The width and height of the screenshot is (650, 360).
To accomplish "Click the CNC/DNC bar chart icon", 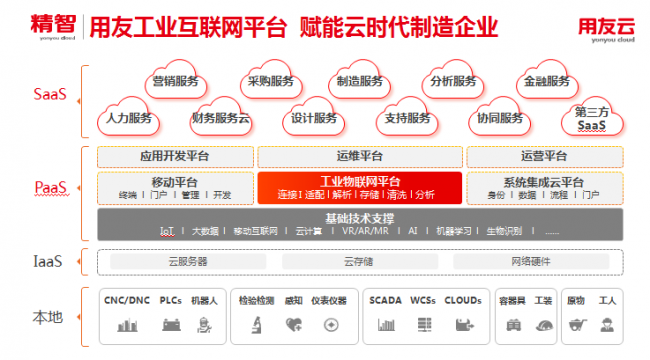I will tap(127, 325).
